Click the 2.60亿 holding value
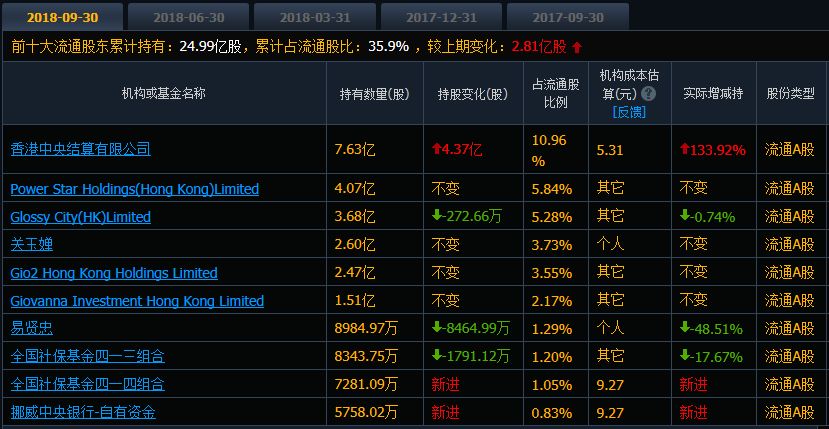The width and height of the screenshot is (829, 429). click(x=355, y=245)
